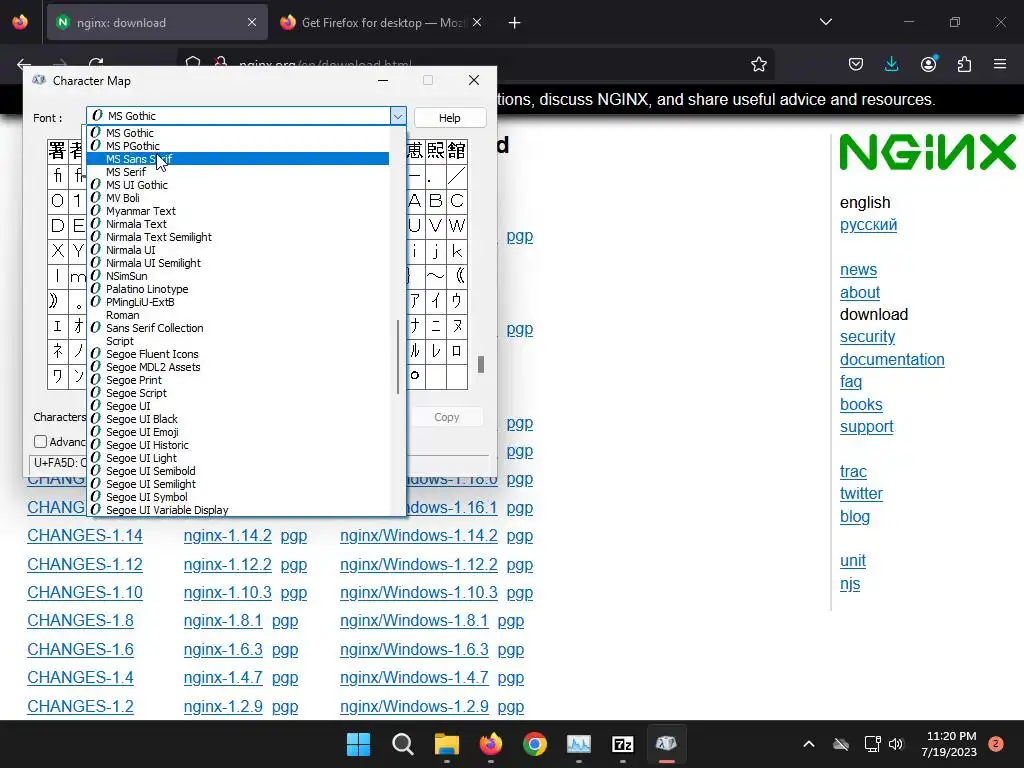Image resolution: width=1024 pixels, height=768 pixels.
Task: Open the news link in sidebar
Action: click(x=858, y=270)
